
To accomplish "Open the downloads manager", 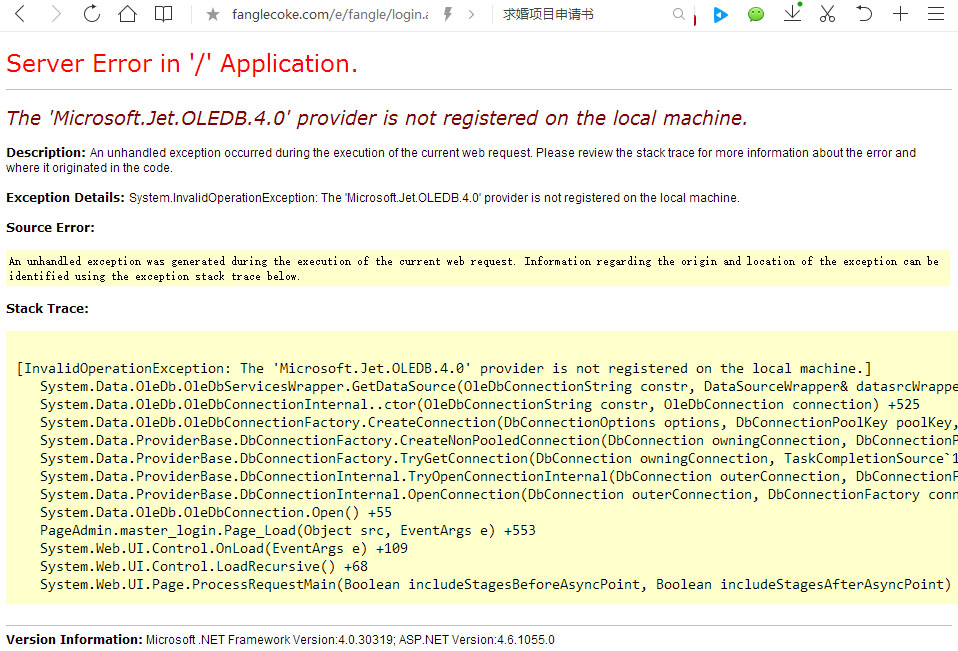I will click(x=792, y=14).
